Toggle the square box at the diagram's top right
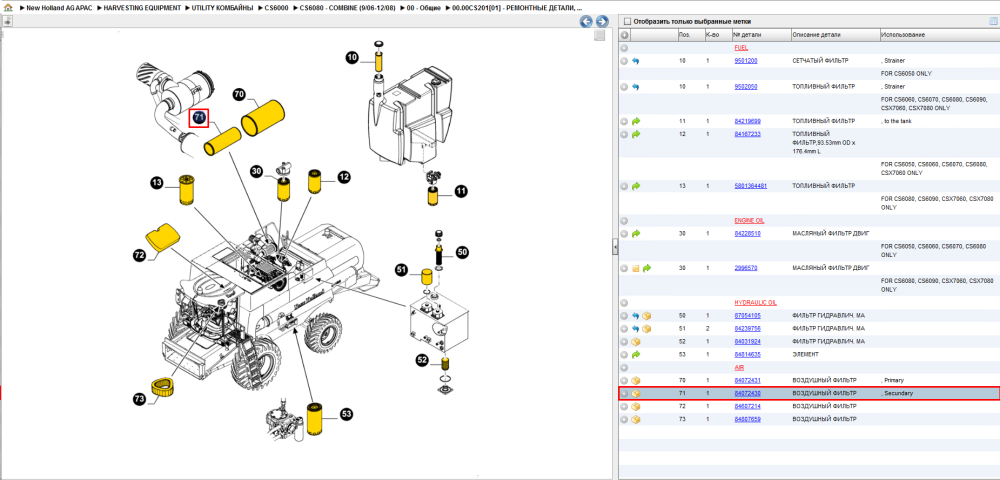This screenshot has height=480, width=1000. click(599, 36)
